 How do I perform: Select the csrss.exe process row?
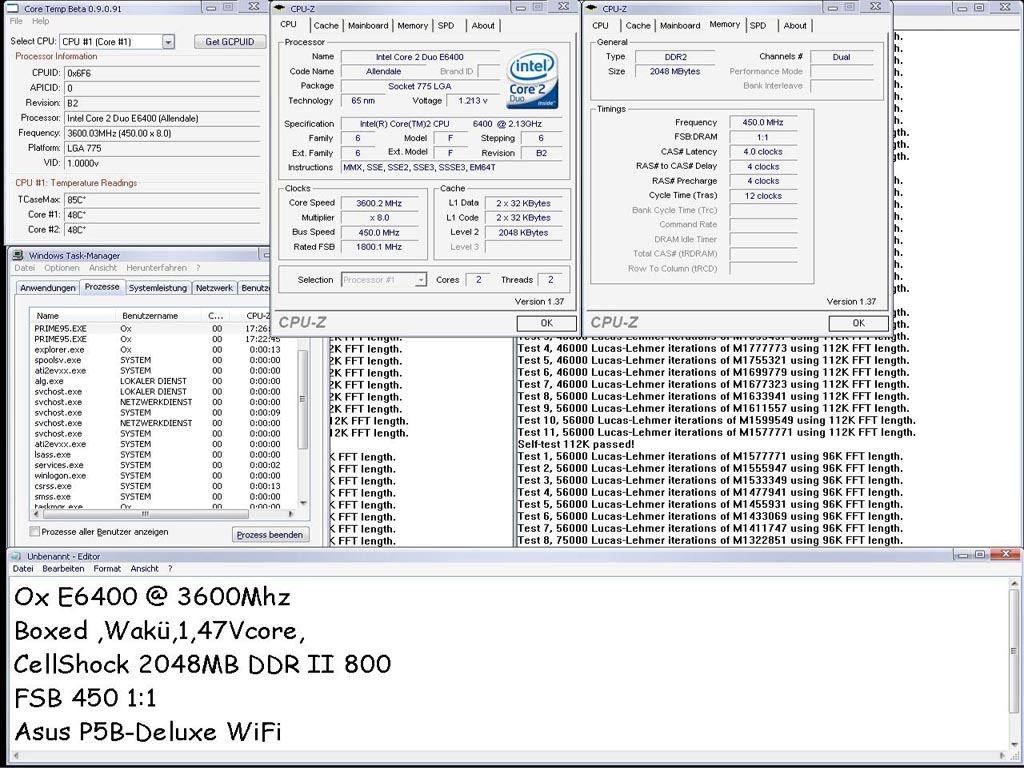[x=163, y=486]
